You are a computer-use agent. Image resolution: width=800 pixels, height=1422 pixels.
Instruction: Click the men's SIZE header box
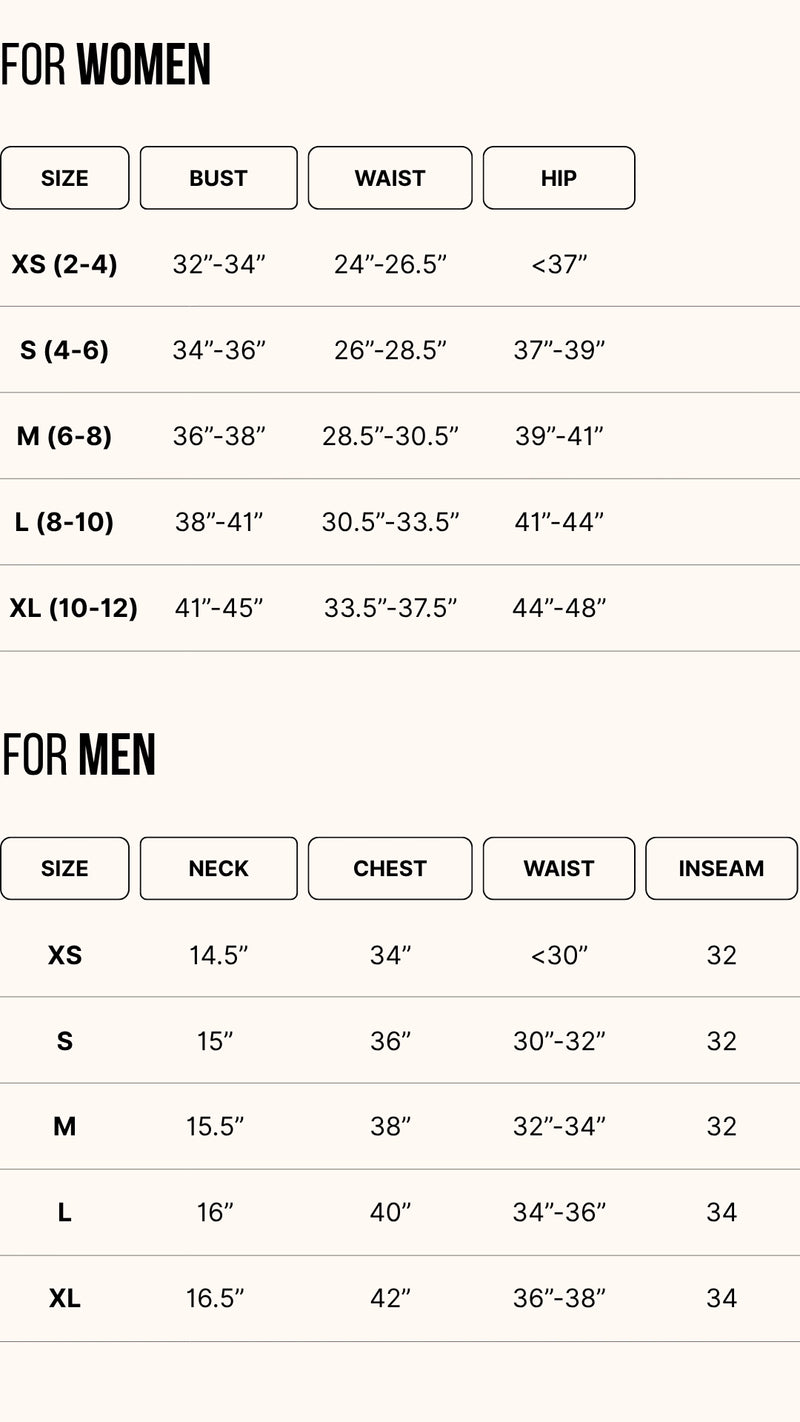[x=65, y=868]
